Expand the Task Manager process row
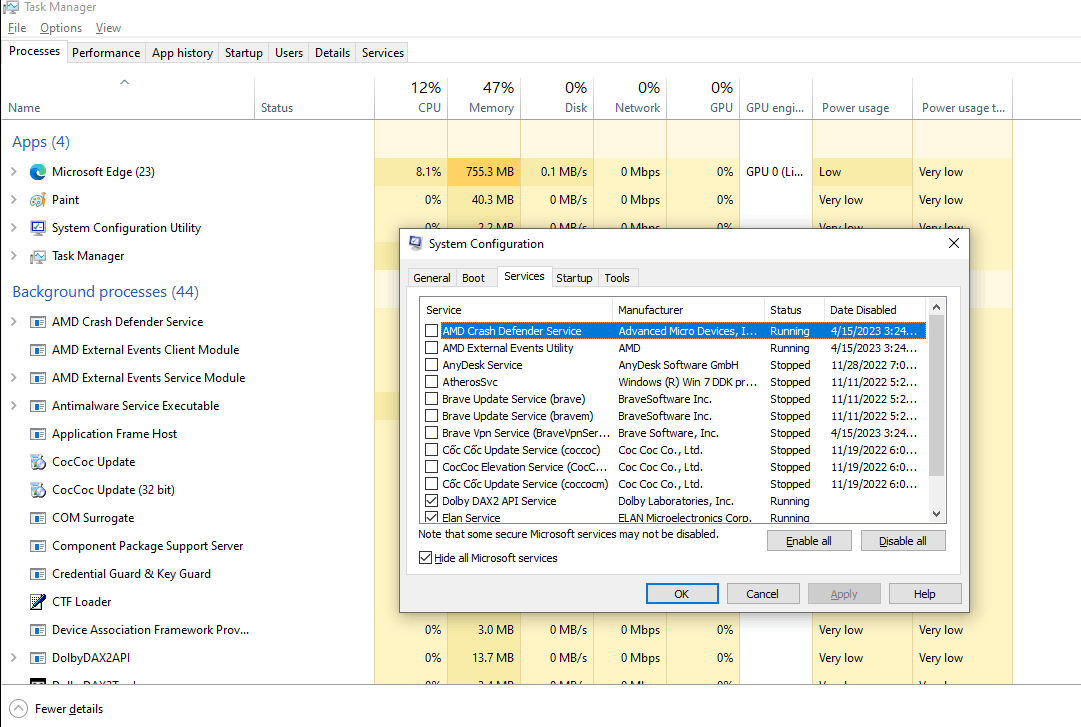 click(14, 256)
